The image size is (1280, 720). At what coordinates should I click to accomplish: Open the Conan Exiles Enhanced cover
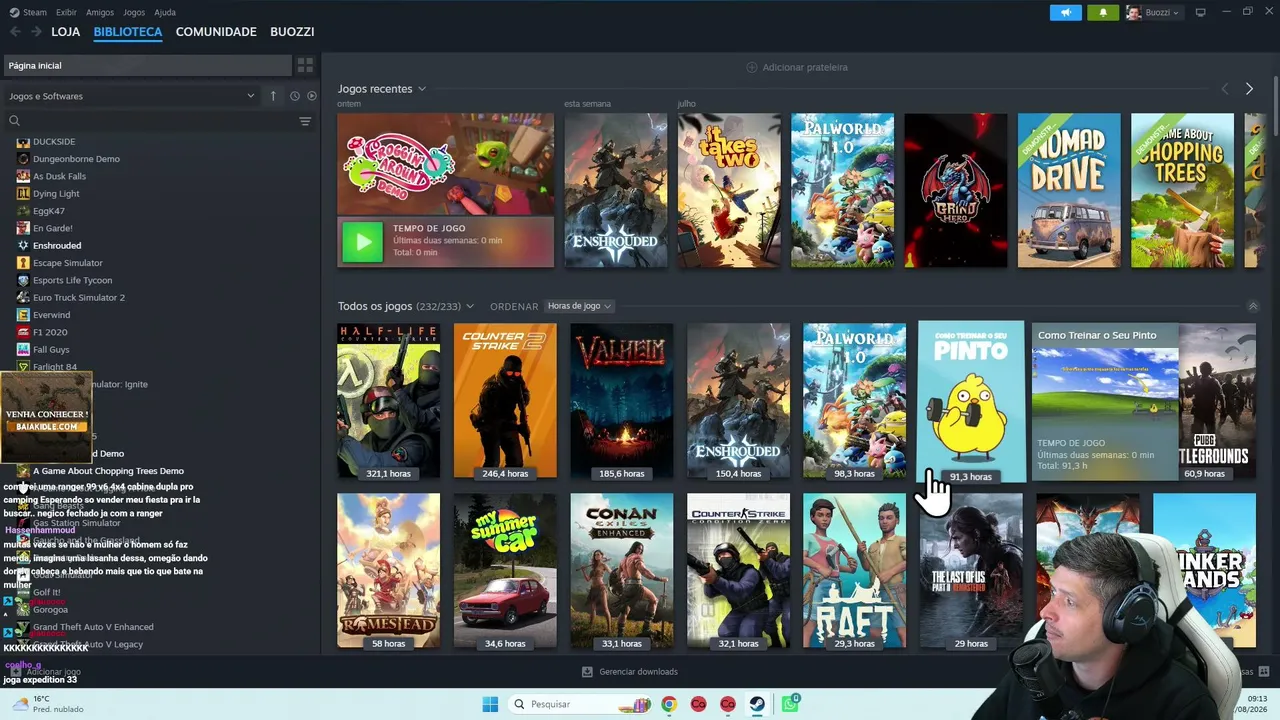pos(622,571)
